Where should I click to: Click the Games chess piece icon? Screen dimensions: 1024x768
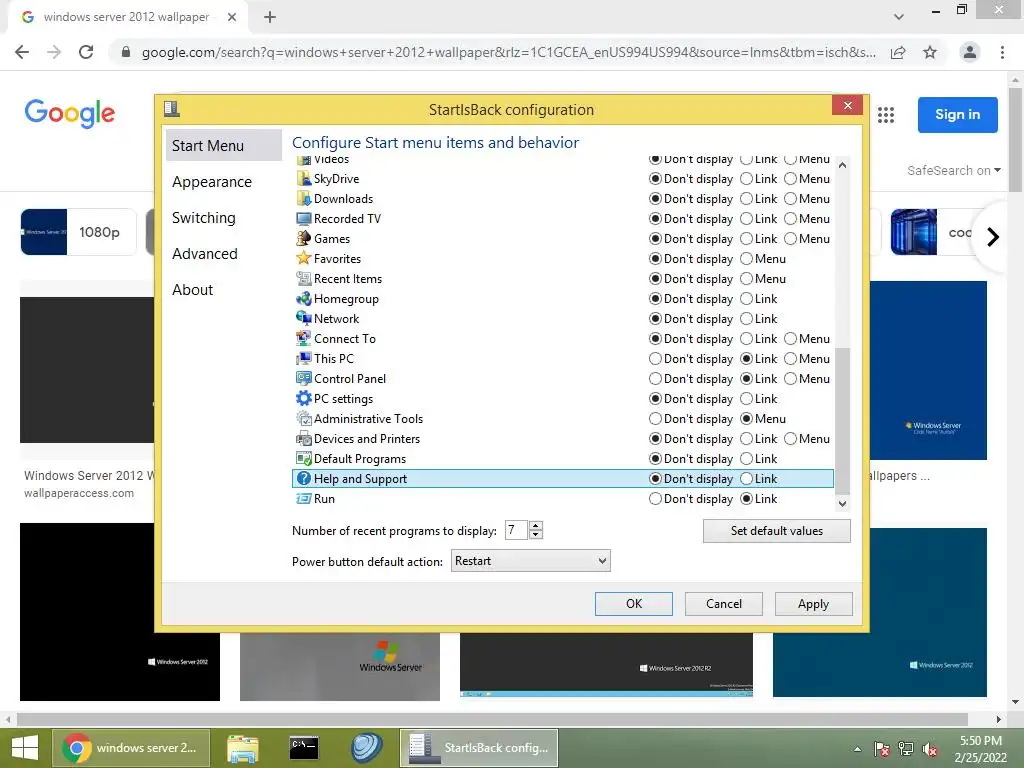(x=304, y=238)
